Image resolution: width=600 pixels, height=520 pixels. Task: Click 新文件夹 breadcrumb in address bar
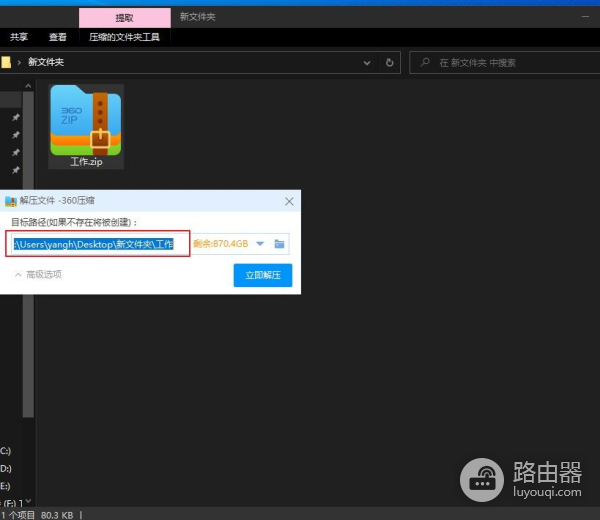pos(46,63)
